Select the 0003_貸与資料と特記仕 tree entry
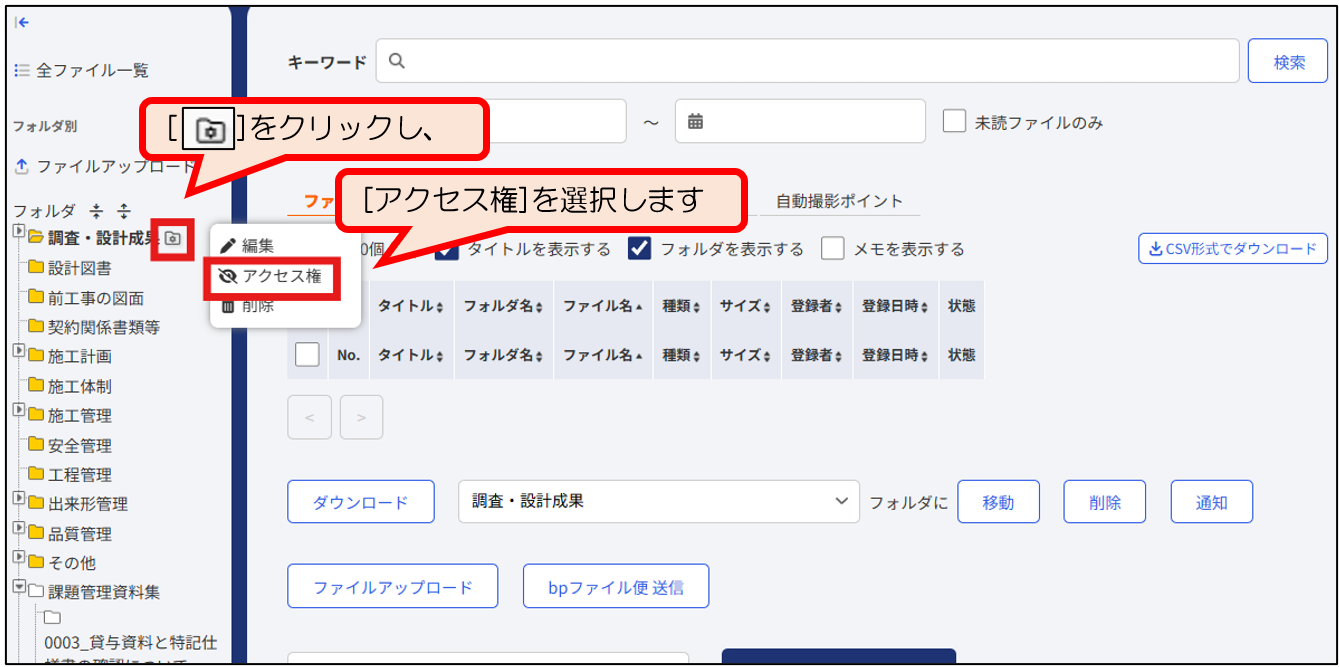The image size is (1339, 667). point(131,641)
